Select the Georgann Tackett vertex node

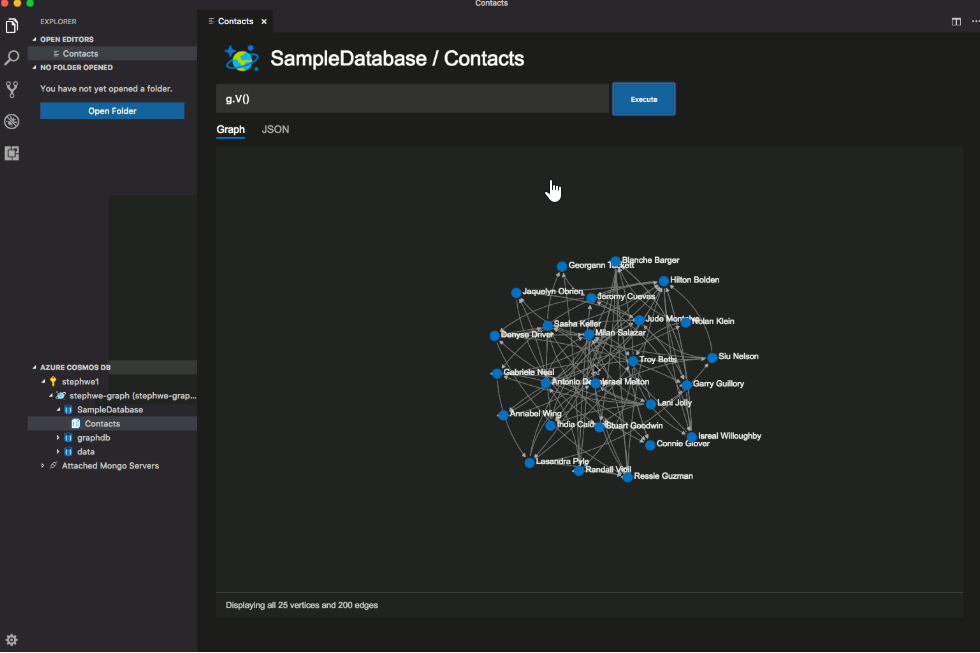[562, 266]
